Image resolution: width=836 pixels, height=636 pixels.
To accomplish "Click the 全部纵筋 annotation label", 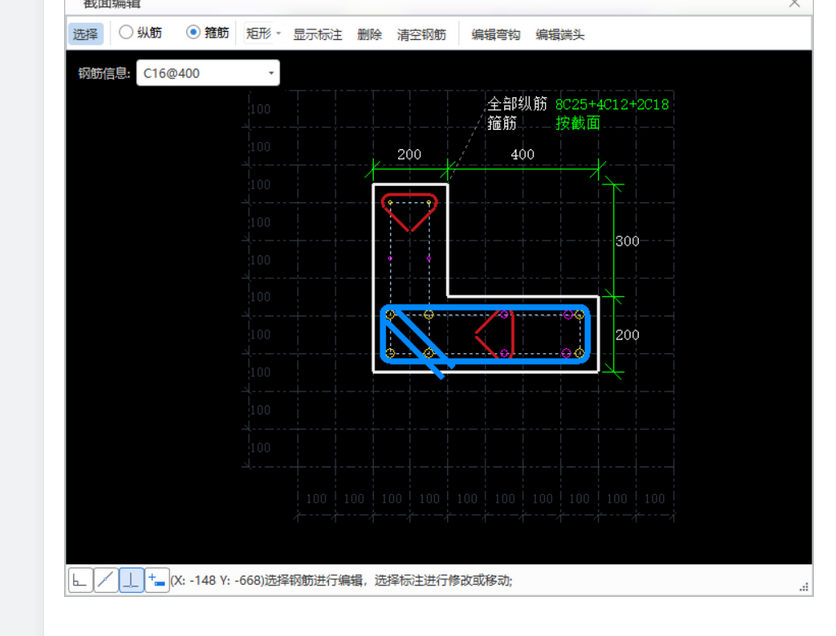I will pyautogui.click(x=517, y=104).
